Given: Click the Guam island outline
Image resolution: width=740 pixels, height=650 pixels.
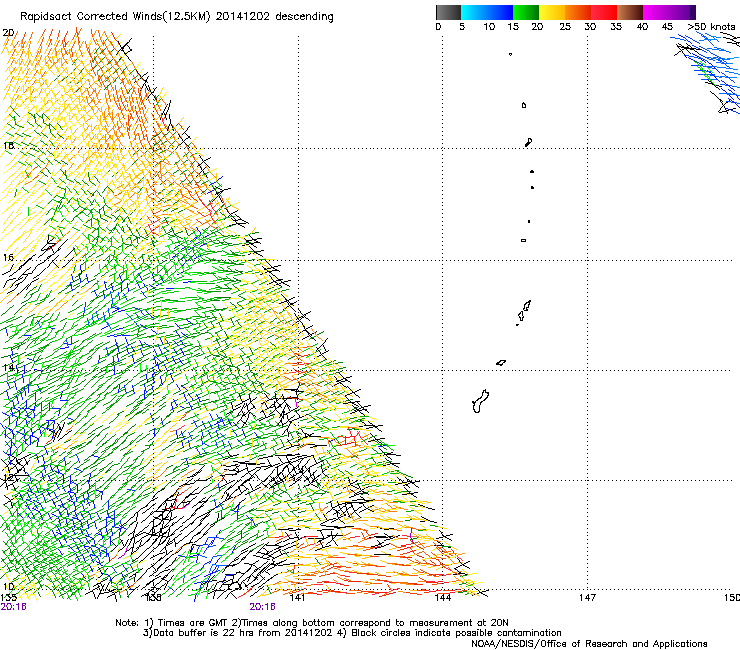Looking at the screenshot, I should click(x=480, y=401).
